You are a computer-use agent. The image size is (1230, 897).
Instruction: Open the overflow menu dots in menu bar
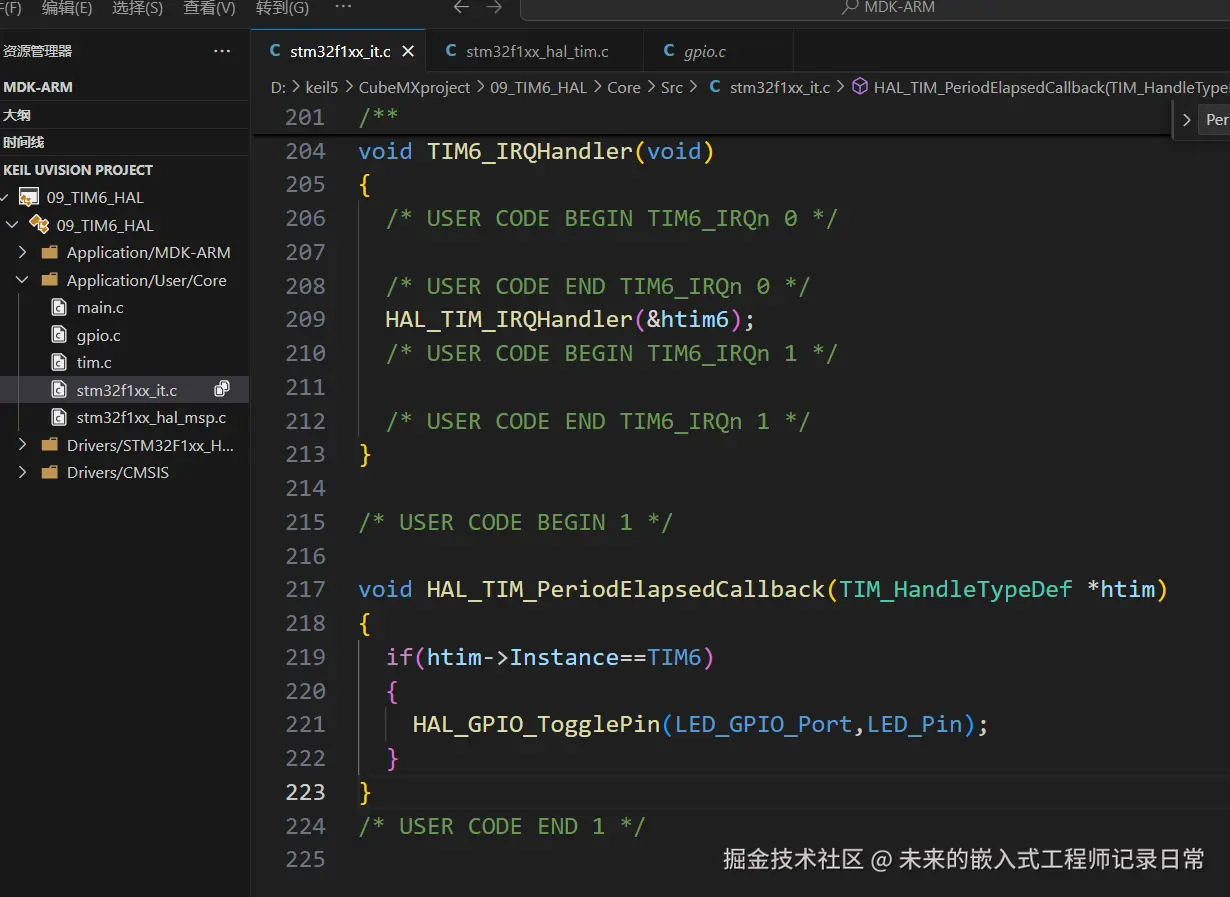click(x=343, y=7)
